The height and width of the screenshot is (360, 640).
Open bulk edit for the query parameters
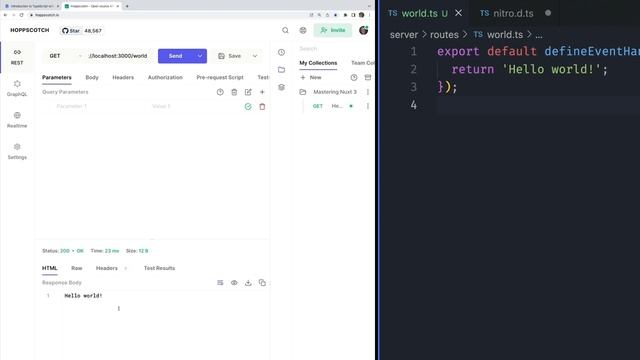(x=248, y=92)
